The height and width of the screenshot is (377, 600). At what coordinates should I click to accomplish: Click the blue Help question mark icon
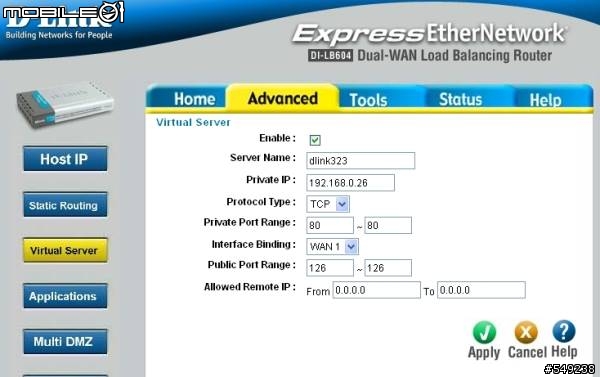tap(564, 331)
